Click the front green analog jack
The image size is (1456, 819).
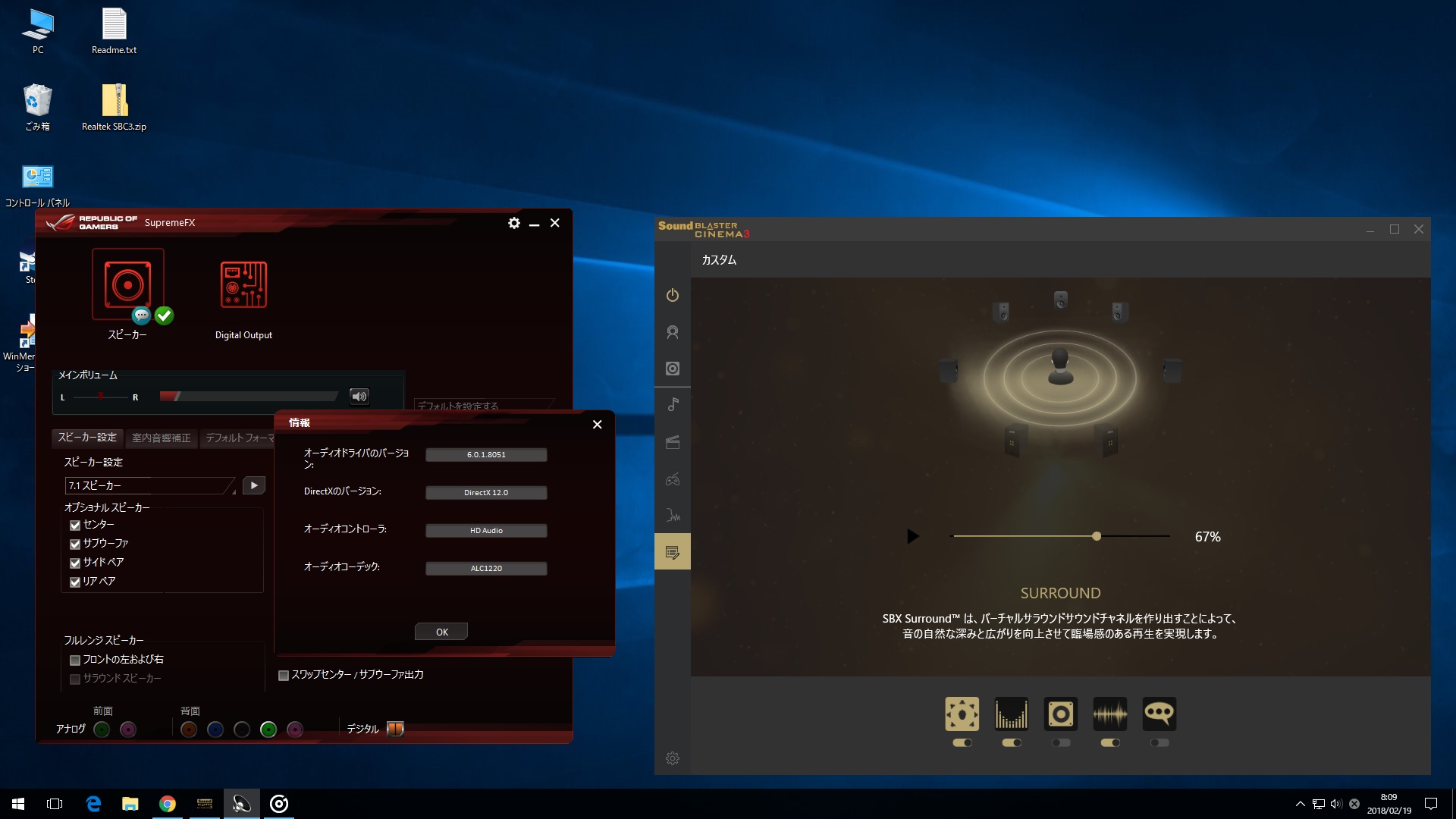(x=102, y=730)
